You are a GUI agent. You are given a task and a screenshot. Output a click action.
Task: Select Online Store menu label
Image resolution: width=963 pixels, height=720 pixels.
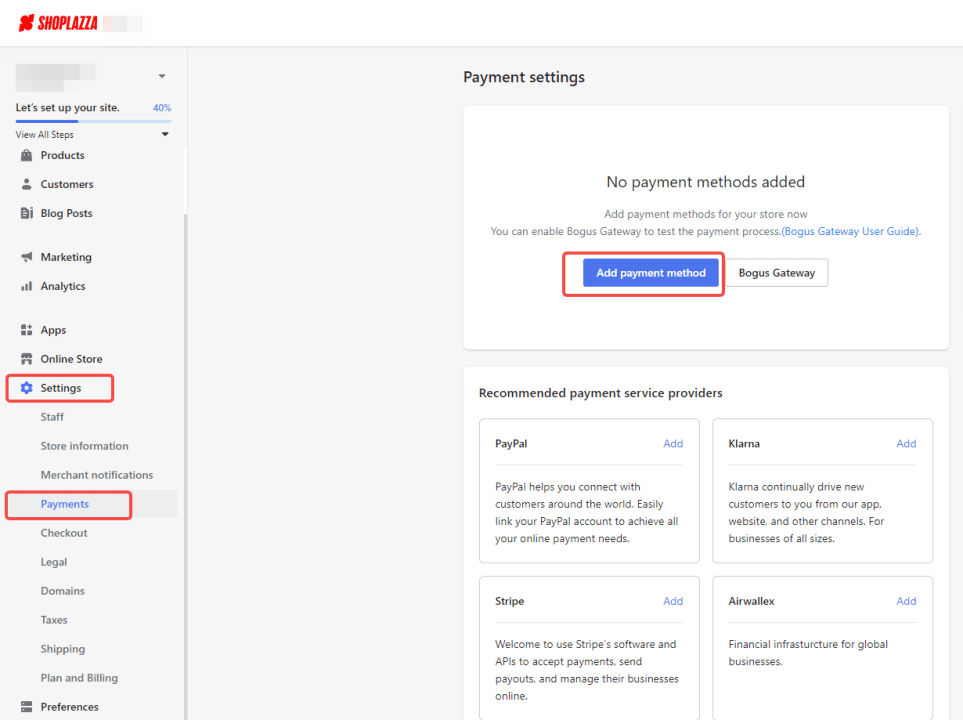coord(71,359)
